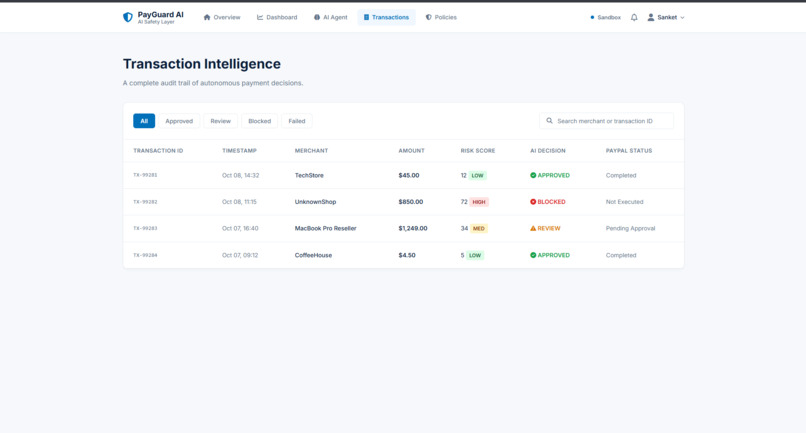
Task: Click the AI Decision column header
Action: (548, 151)
